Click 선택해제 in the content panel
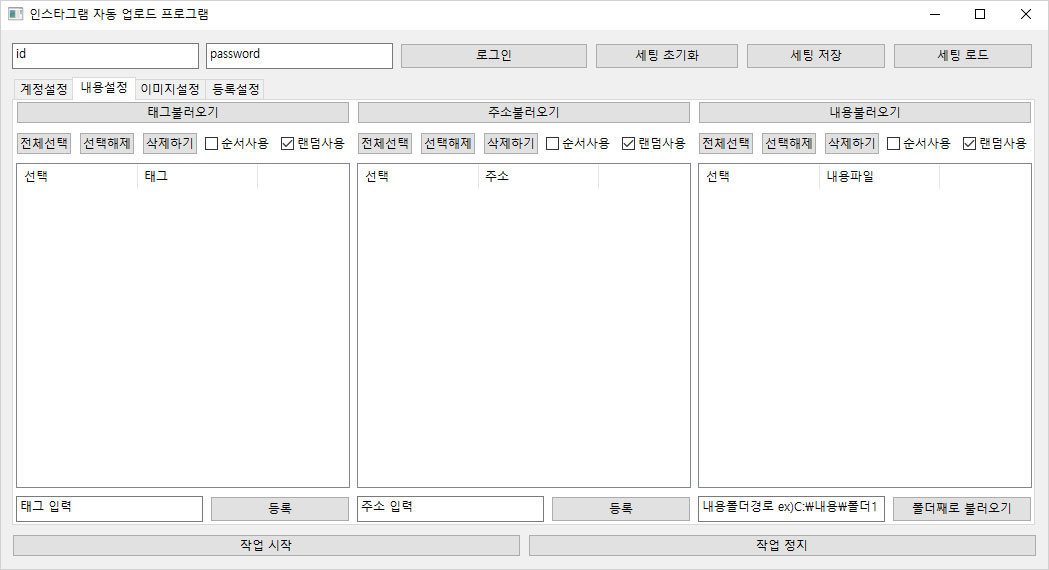1049x570 pixels. (789, 143)
